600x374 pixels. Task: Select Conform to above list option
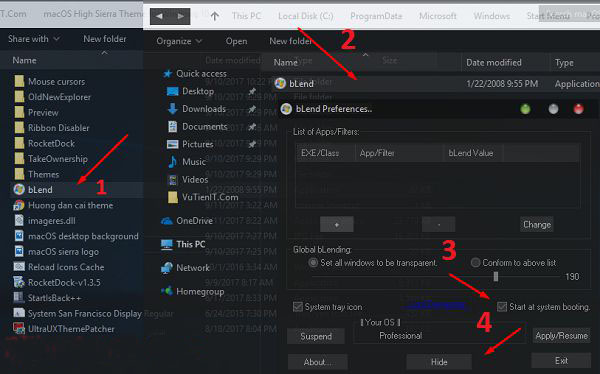475,263
